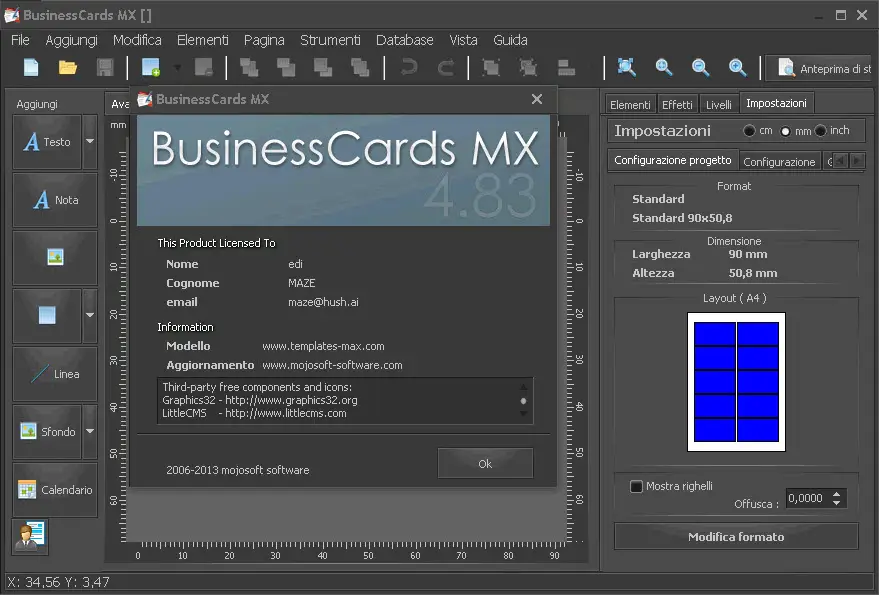Add a Testo text element
This screenshot has width=879, height=595.
(47, 142)
